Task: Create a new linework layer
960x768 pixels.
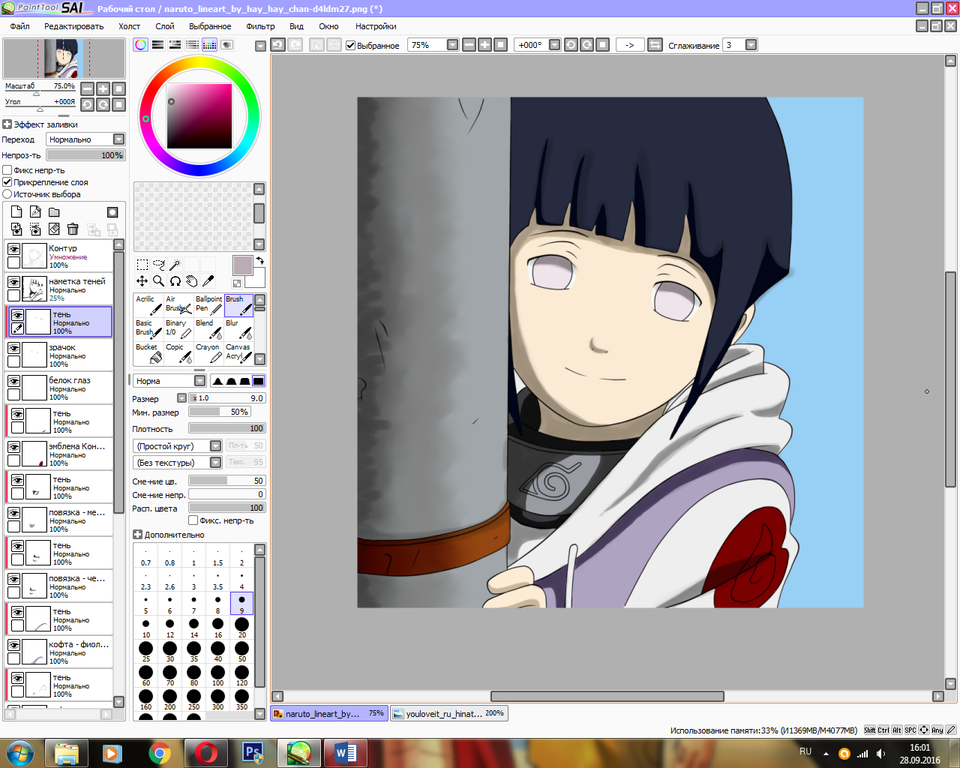Action: click(x=36, y=212)
